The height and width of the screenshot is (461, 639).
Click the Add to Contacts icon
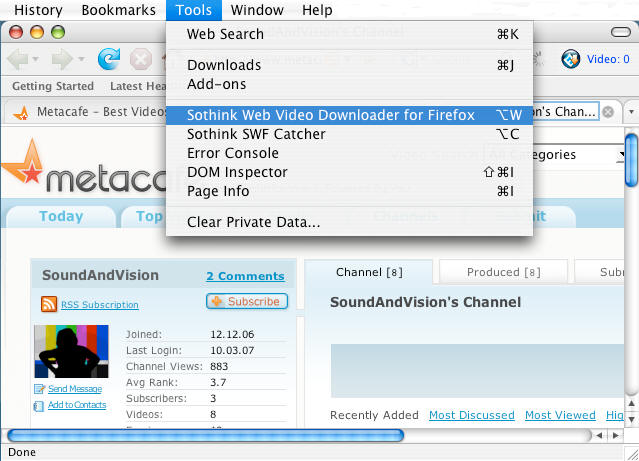click(39, 406)
